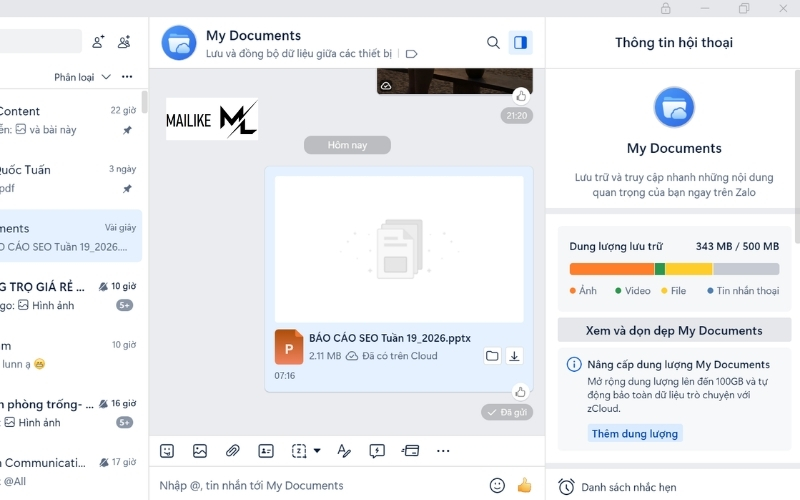Click the pin icon on Quốc Tuấn conversation
Viewport: 800px width, 500px height.
click(127, 189)
